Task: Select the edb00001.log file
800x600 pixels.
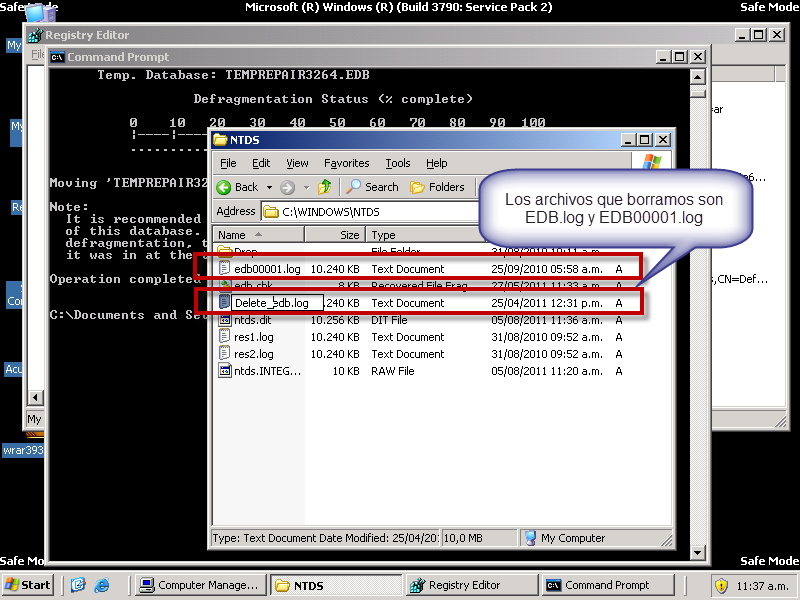Action: (x=266, y=269)
